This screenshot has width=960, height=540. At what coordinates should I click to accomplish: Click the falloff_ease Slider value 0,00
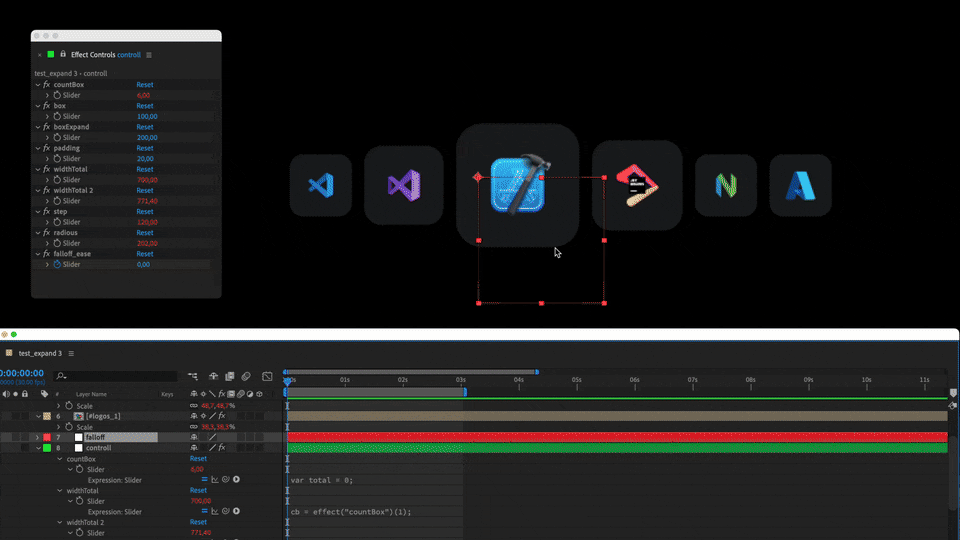(143, 264)
